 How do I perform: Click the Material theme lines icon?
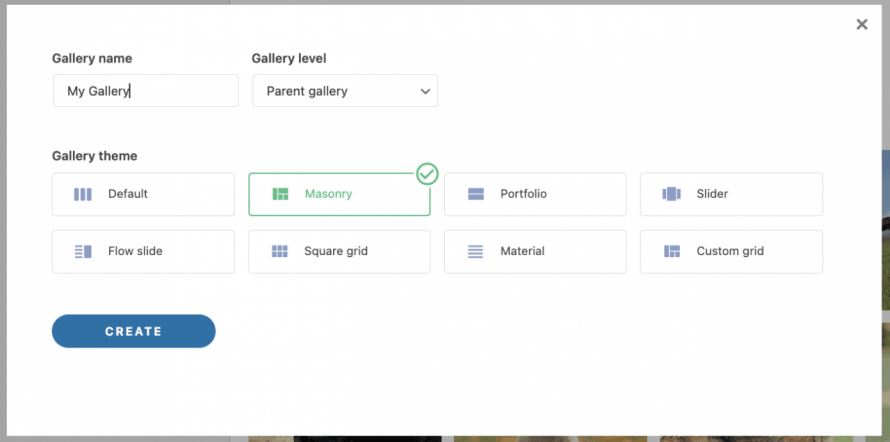tap(476, 252)
